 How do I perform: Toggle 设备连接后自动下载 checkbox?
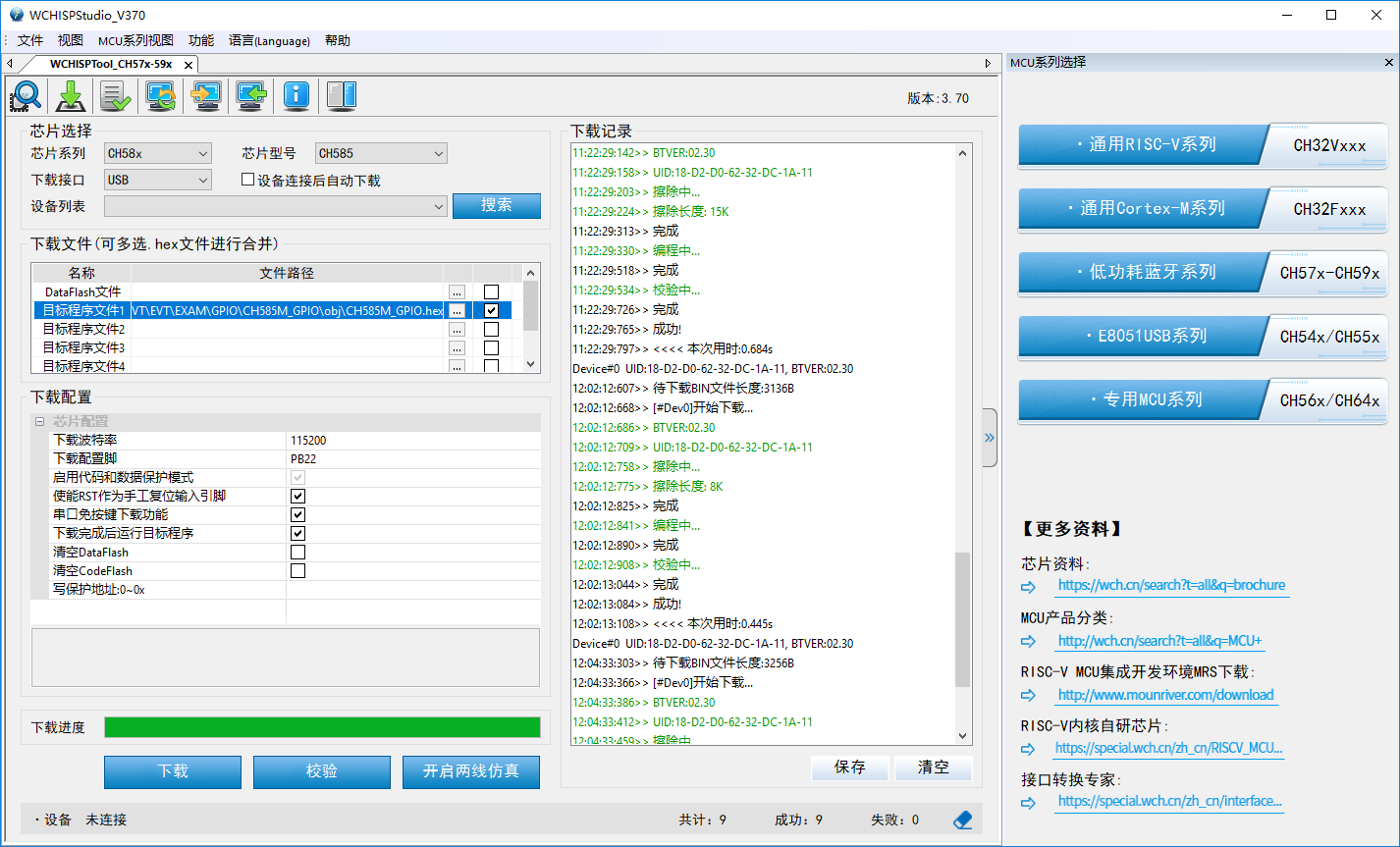(248, 180)
